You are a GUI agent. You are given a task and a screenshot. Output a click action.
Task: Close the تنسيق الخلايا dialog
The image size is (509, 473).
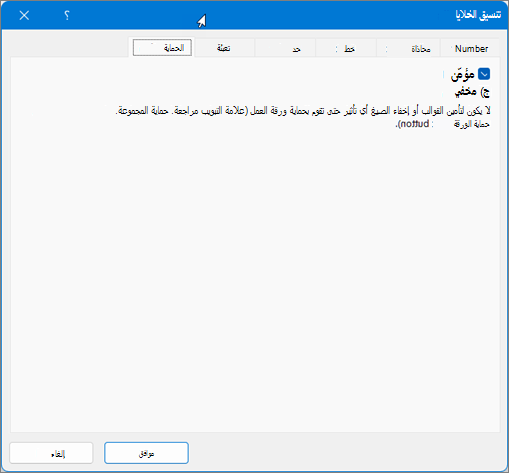pyautogui.click(x=24, y=15)
